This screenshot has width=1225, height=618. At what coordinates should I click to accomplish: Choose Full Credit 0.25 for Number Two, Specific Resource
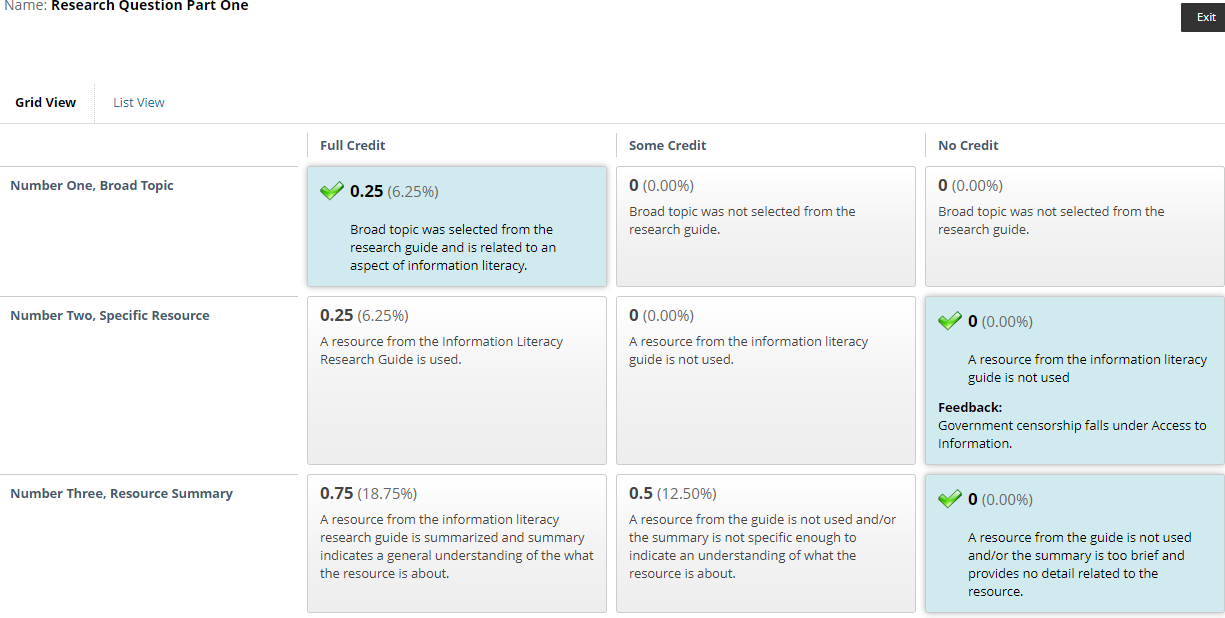tap(457, 380)
